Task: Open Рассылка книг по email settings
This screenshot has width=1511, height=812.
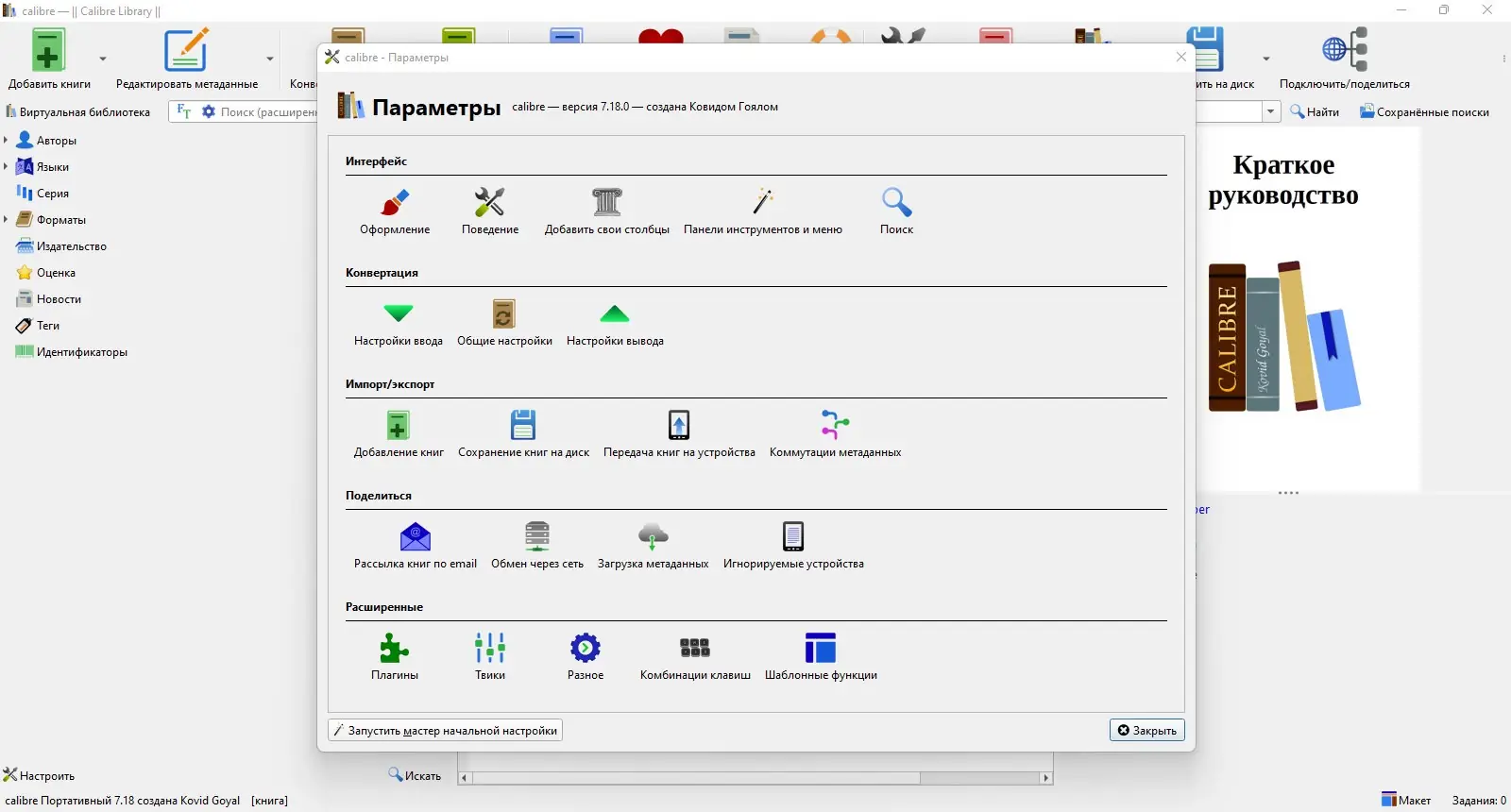Action: point(416,546)
